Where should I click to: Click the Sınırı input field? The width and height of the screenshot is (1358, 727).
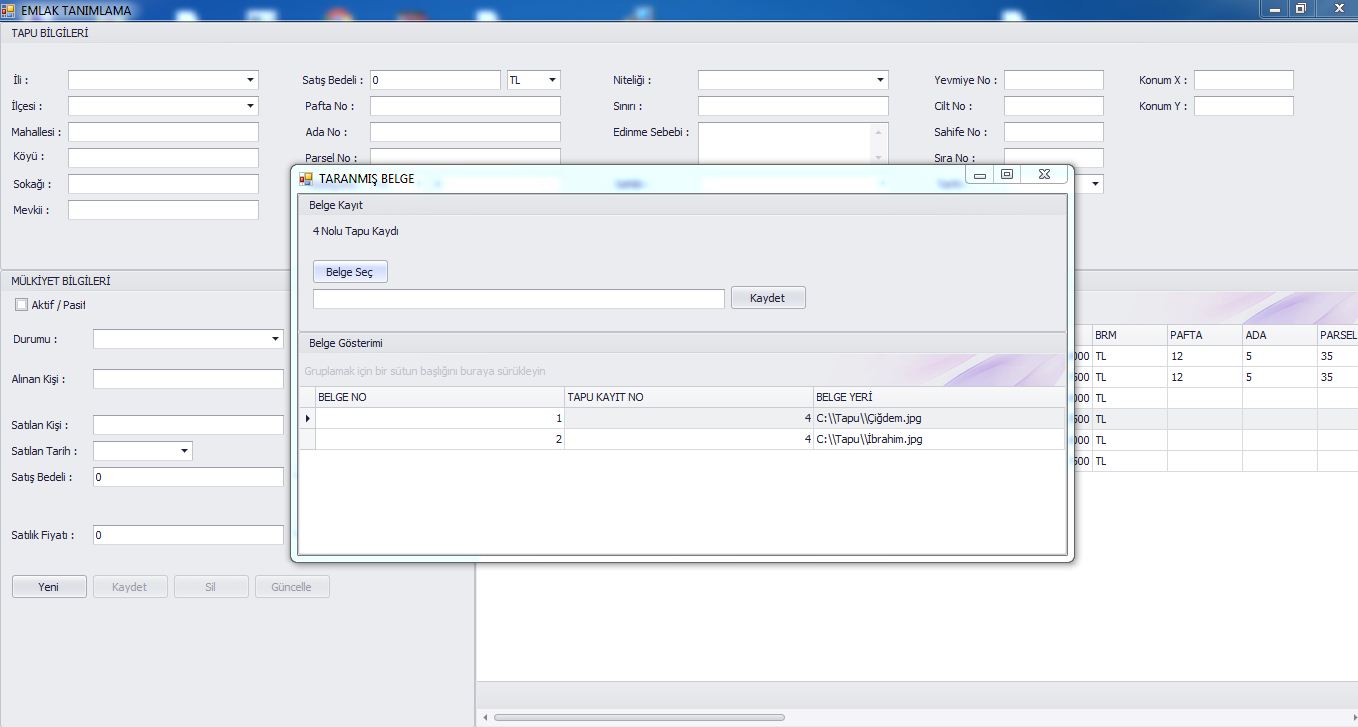pyautogui.click(x=793, y=106)
